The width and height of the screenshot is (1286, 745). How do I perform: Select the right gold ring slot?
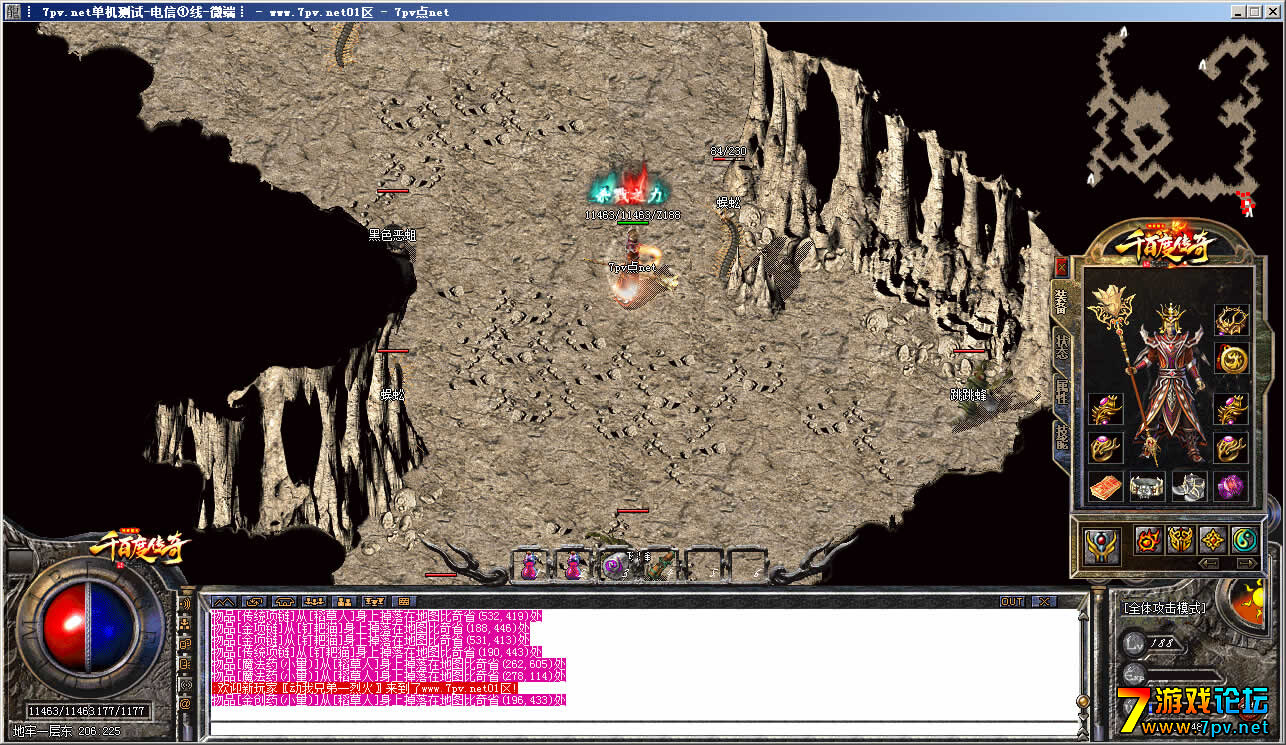(1231, 447)
